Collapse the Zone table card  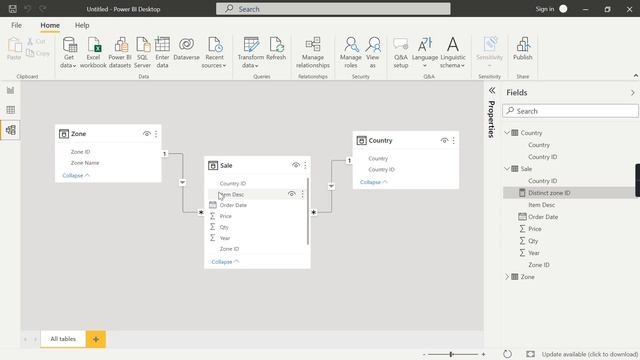pos(76,176)
